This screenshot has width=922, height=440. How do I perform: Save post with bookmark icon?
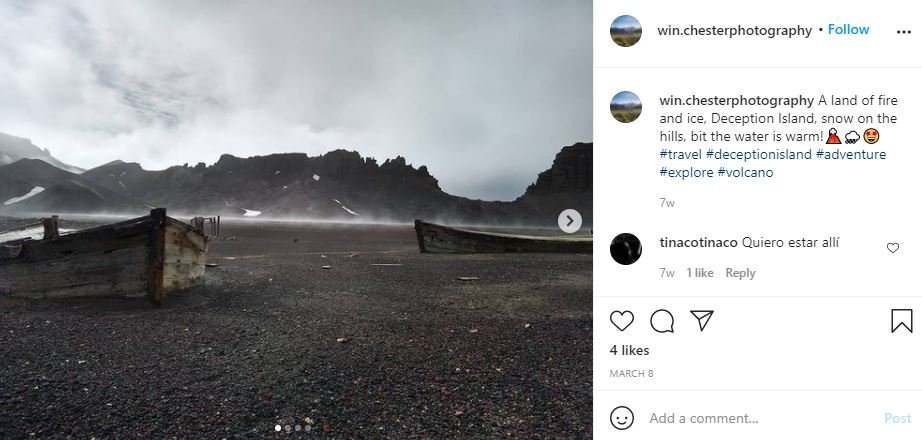[901, 321]
